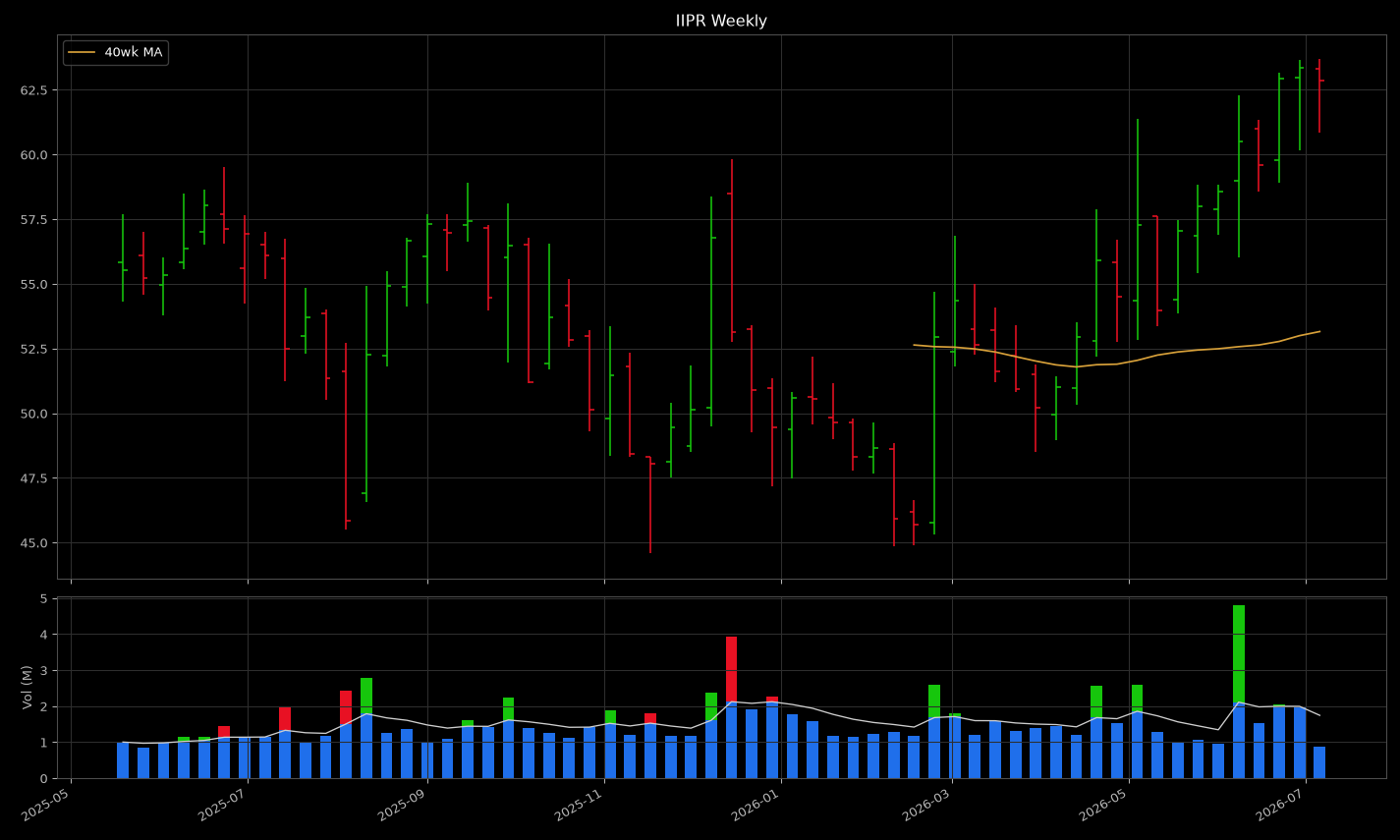
Task: Click the 2026-03 date label
Action: pyautogui.click(x=928, y=805)
